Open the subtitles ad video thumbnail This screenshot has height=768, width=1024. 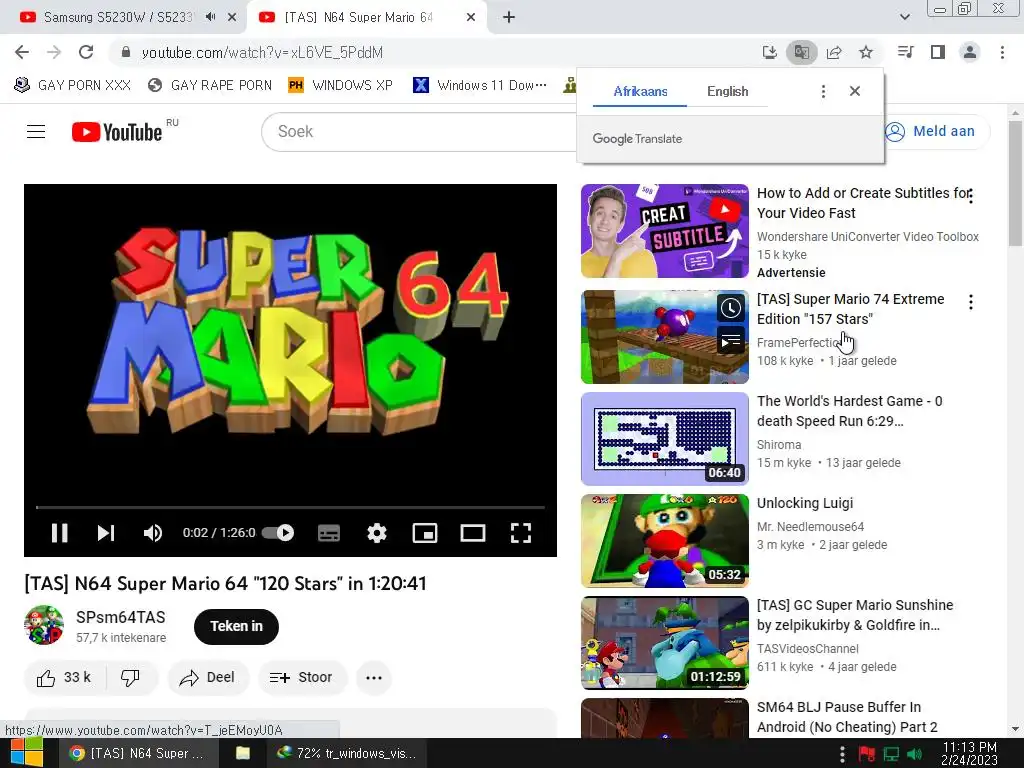pyautogui.click(x=664, y=231)
